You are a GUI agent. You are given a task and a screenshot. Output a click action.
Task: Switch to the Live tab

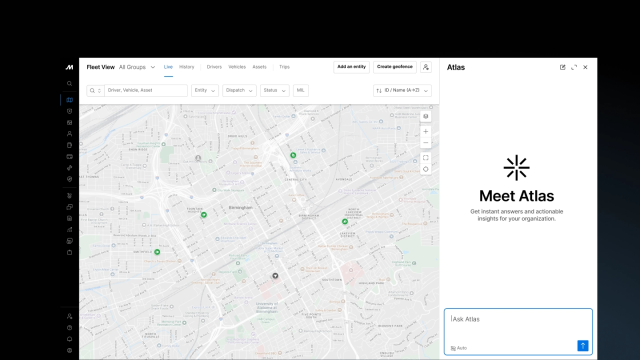pyautogui.click(x=168, y=67)
